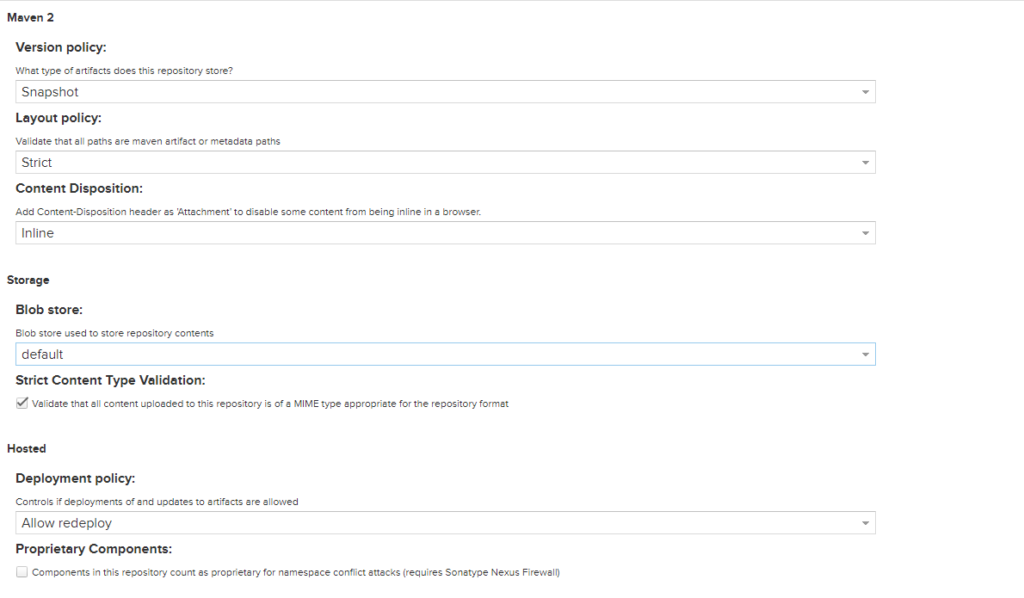The image size is (1024, 598).
Task: Click the 'Hosted' section heading
Action: coord(27,449)
